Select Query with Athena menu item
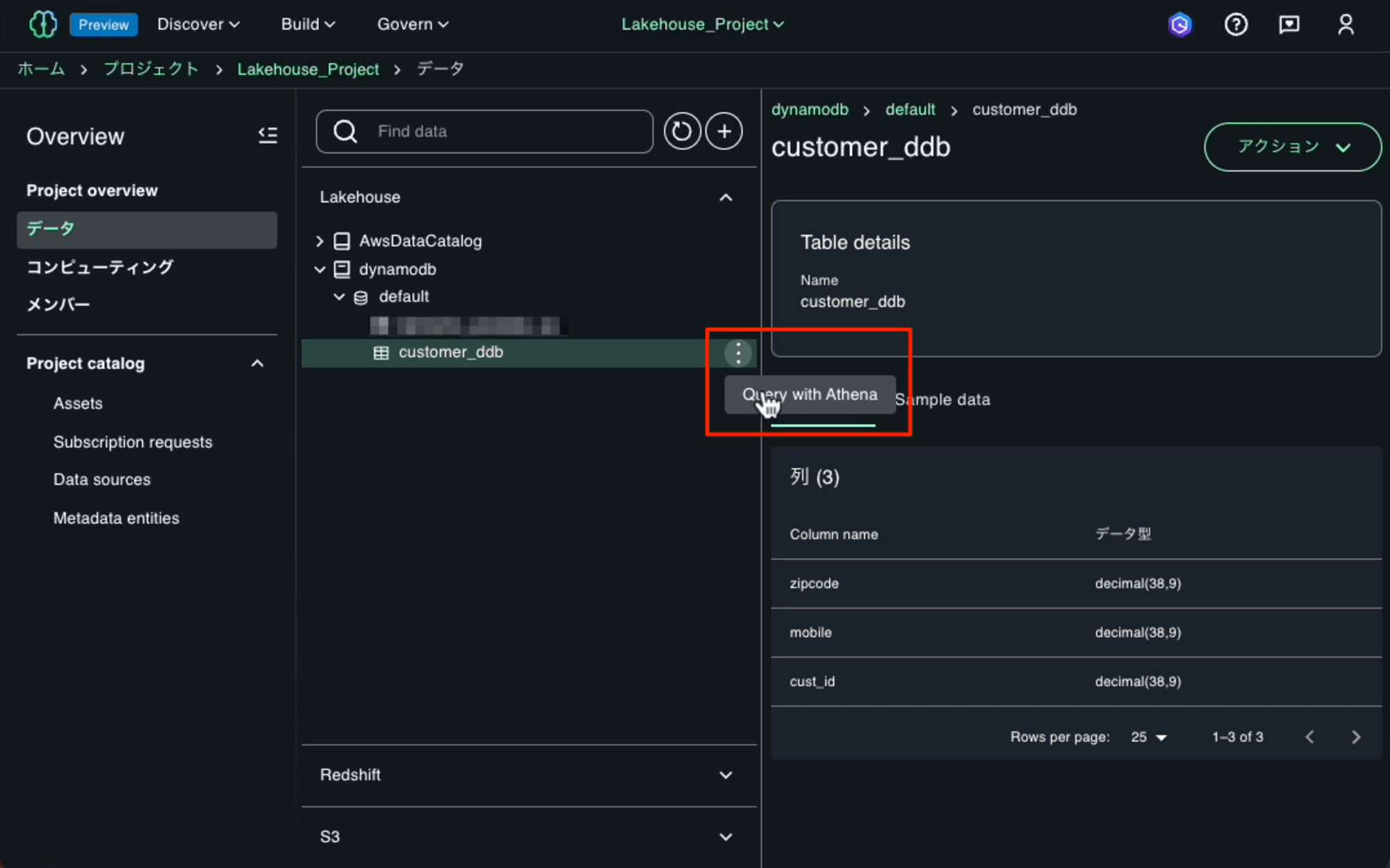 click(810, 395)
